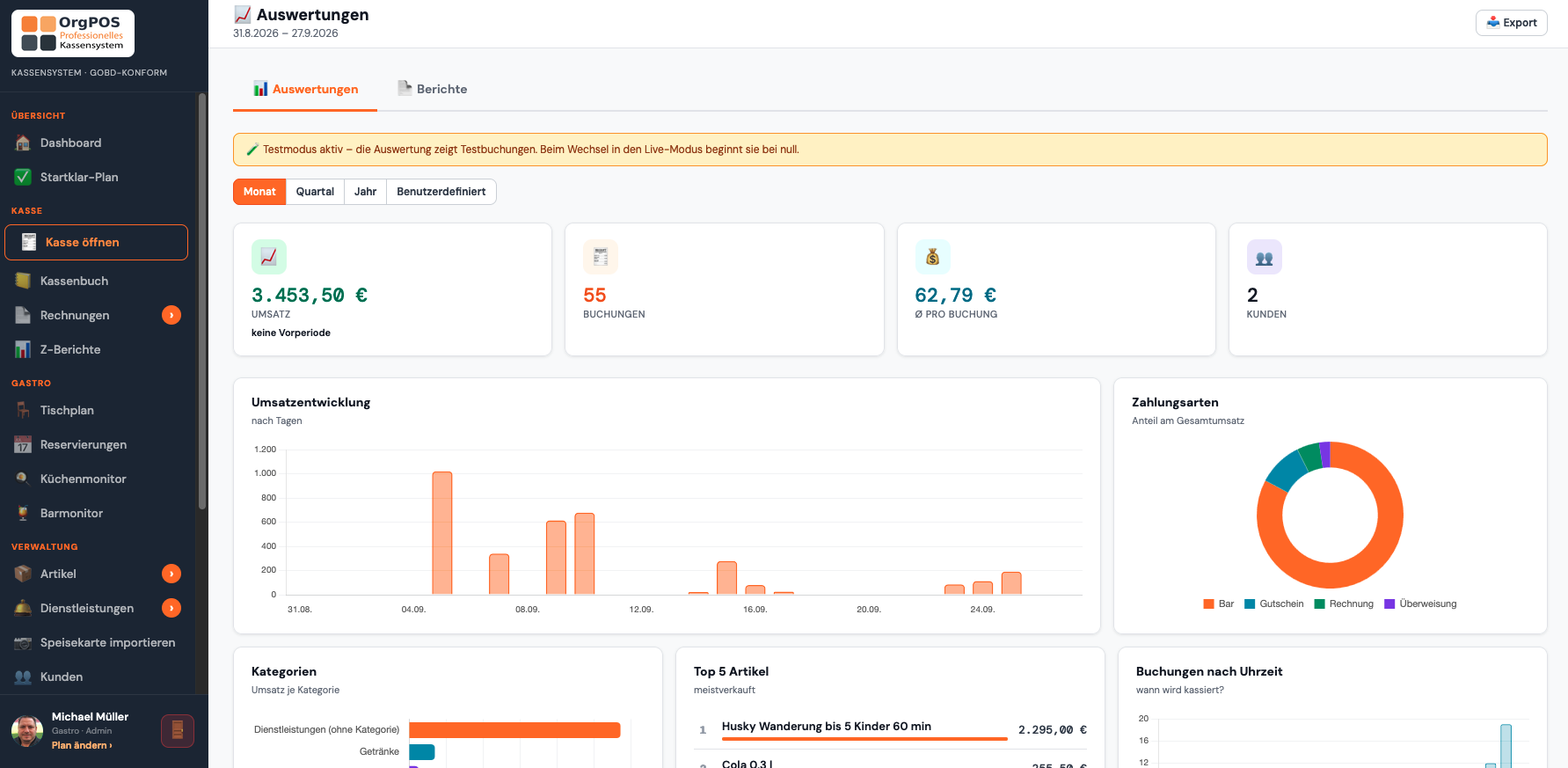The width and height of the screenshot is (1568, 768).
Task: Click the logout door icon
Action: tap(178, 731)
